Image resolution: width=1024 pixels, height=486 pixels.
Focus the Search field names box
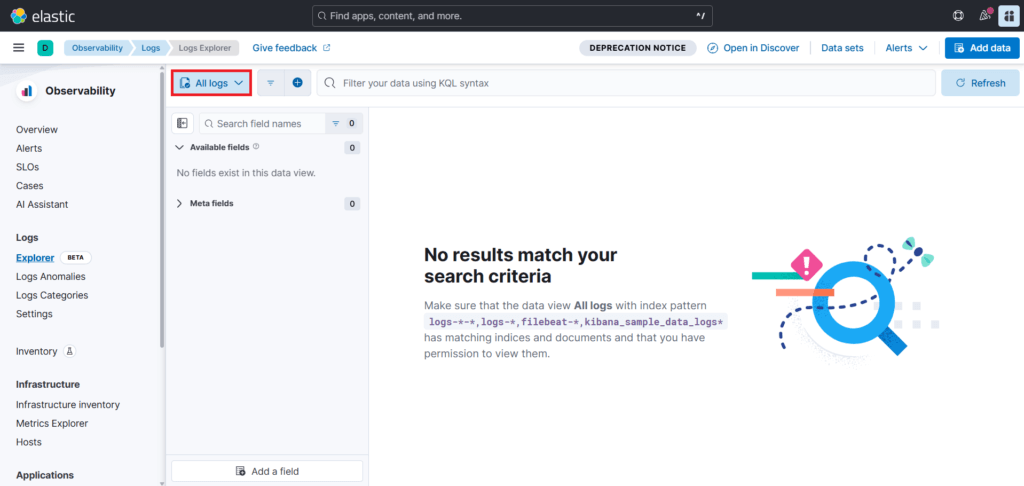(x=262, y=123)
